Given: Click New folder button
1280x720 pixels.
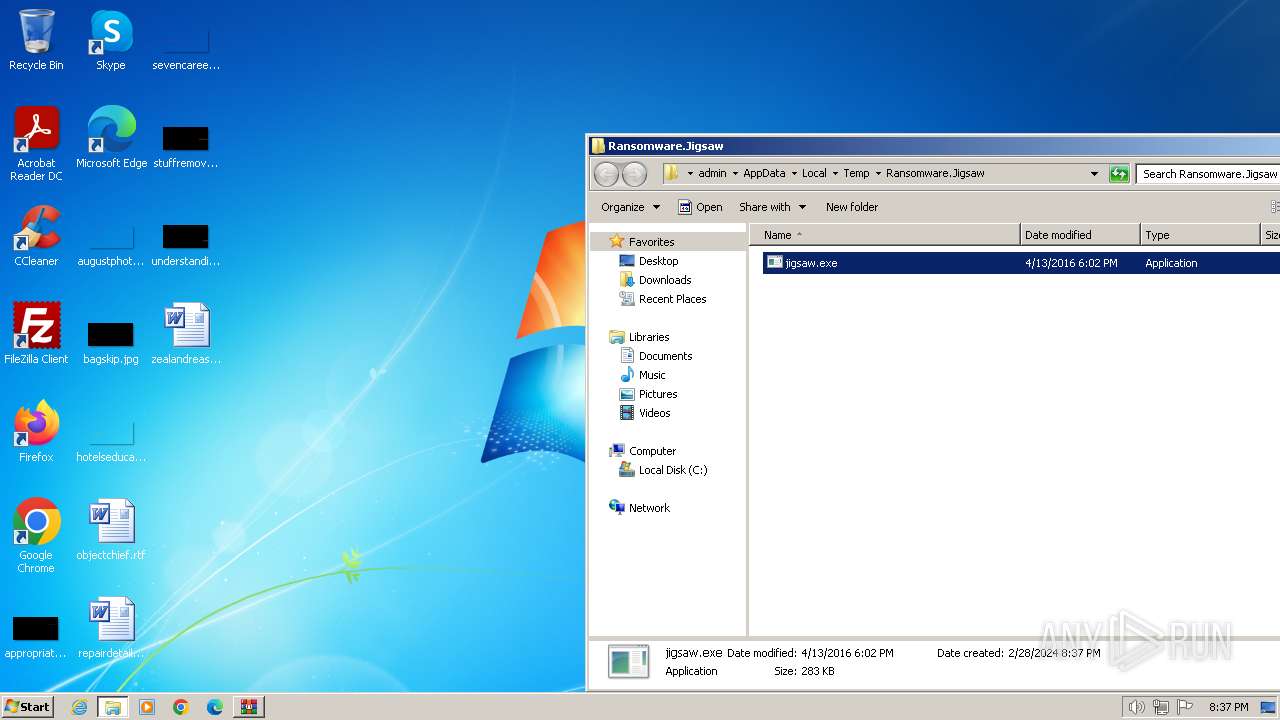Looking at the screenshot, I should point(852,207).
